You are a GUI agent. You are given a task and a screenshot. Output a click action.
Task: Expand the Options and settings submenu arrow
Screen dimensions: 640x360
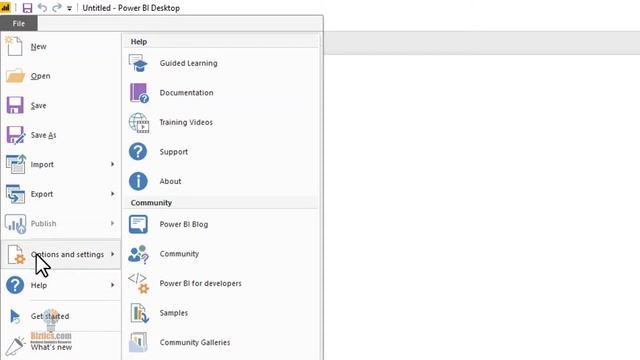112,254
